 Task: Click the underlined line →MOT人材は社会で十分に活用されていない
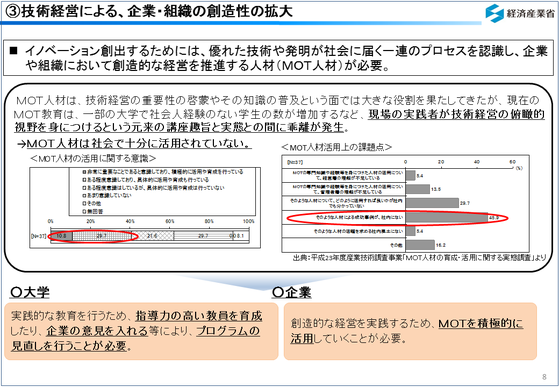pos(134,144)
